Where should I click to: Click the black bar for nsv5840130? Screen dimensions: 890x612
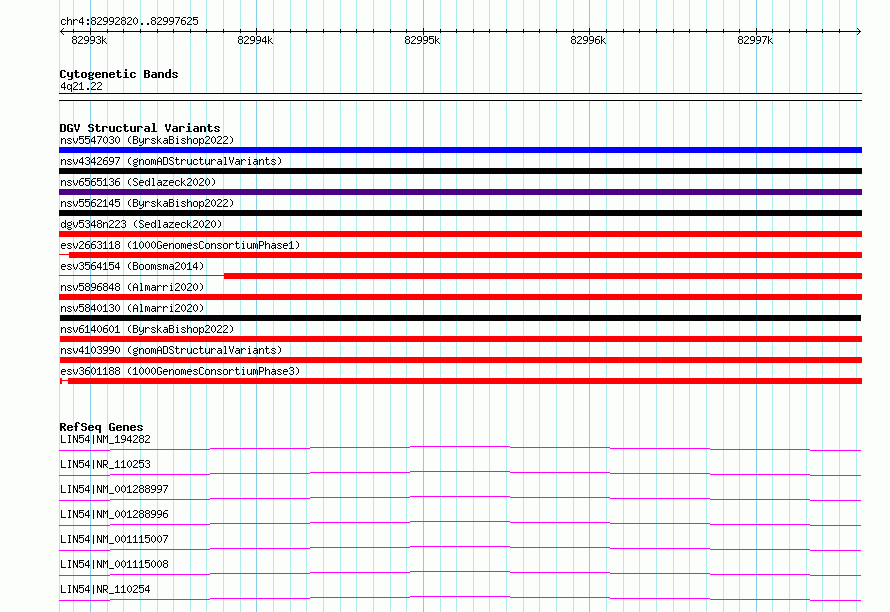pos(460,318)
